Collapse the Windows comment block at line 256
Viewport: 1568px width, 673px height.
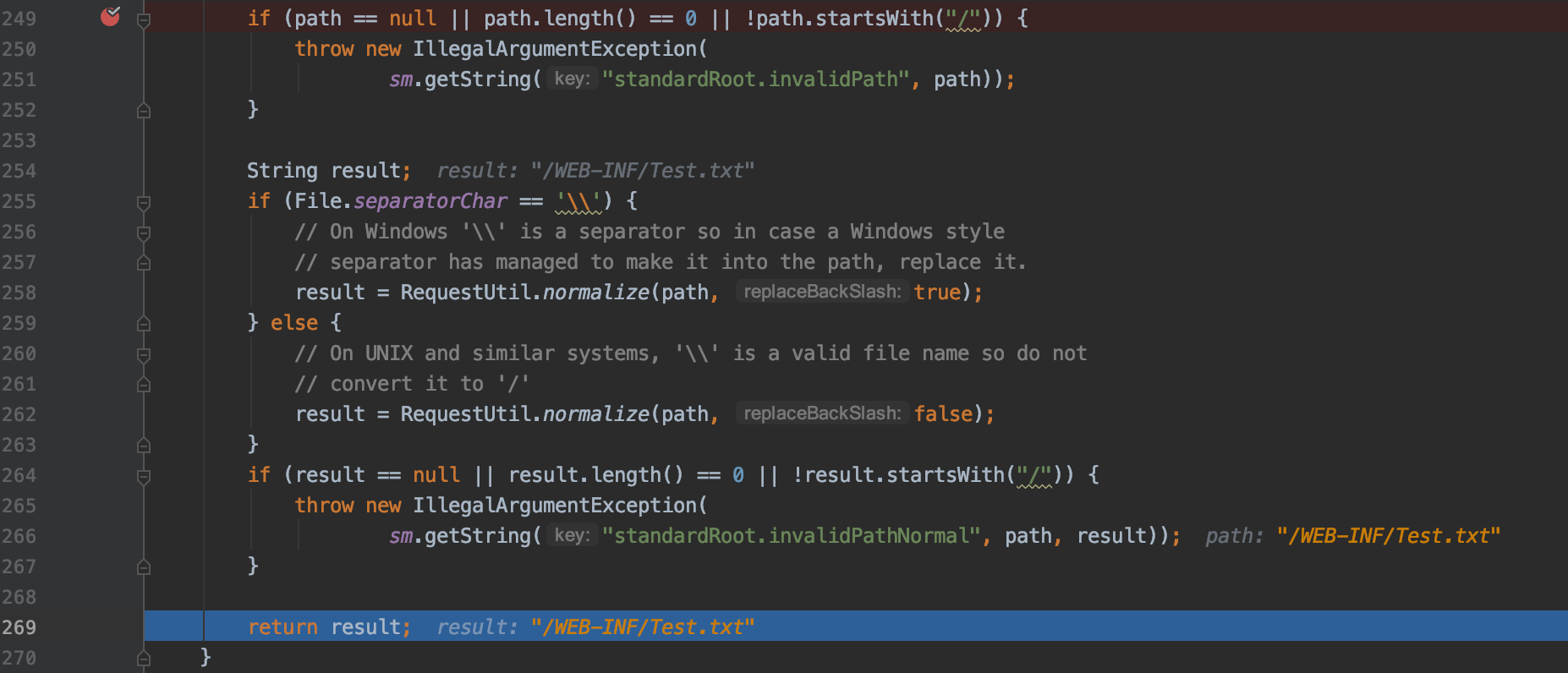point(144,233)
